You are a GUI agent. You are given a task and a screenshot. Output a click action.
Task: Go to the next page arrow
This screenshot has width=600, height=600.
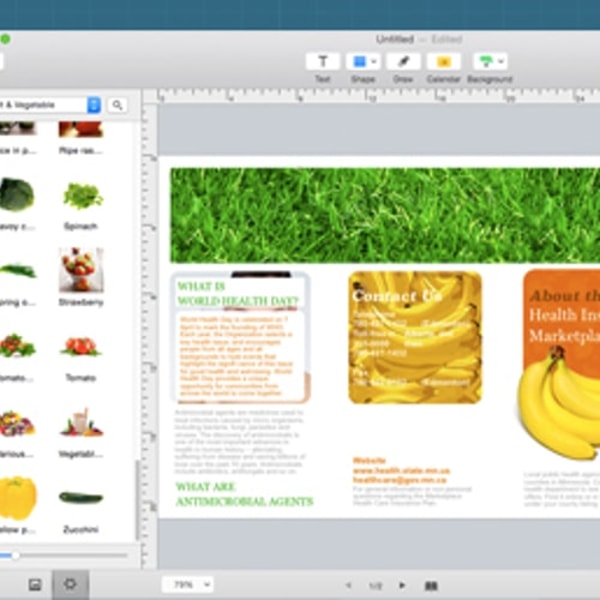(x=402, y=585)
